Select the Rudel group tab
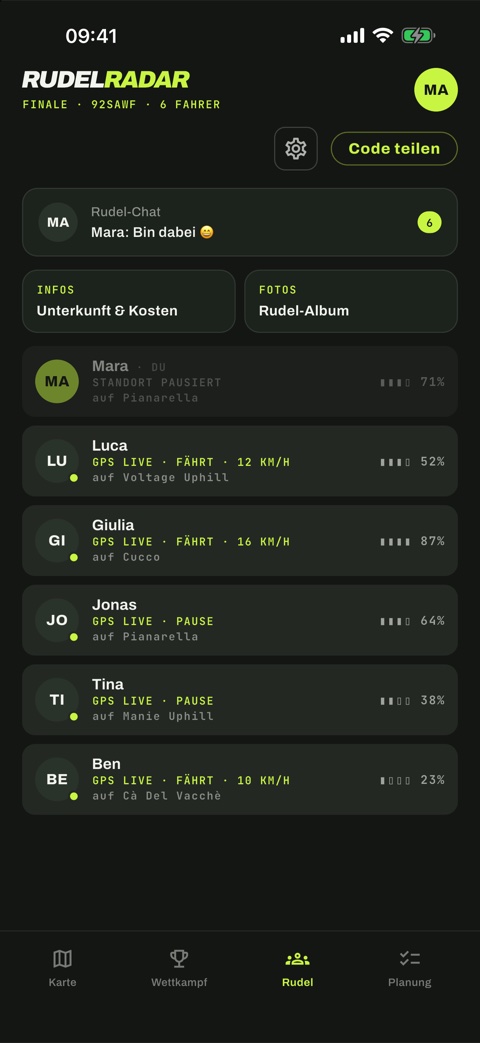 point(297,968)
